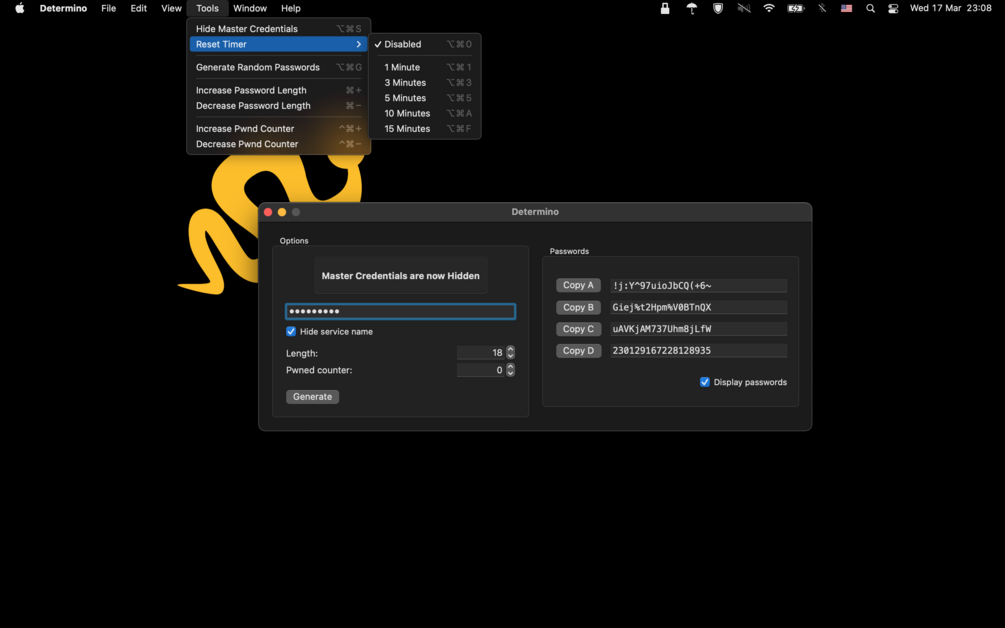
Task: Copy password B
Action: point(578,307)
